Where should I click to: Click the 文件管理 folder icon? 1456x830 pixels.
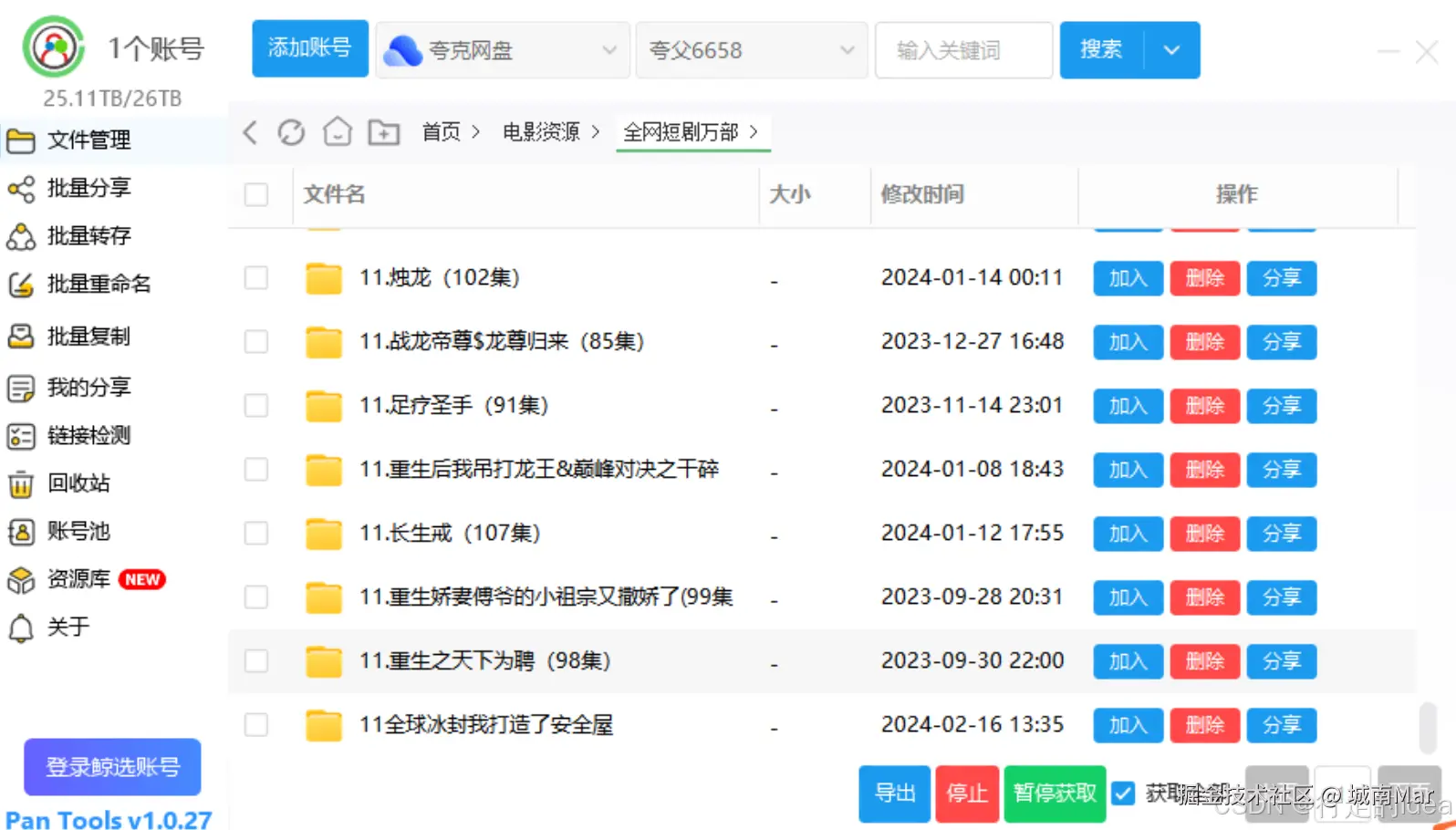(x=21, y=140)
